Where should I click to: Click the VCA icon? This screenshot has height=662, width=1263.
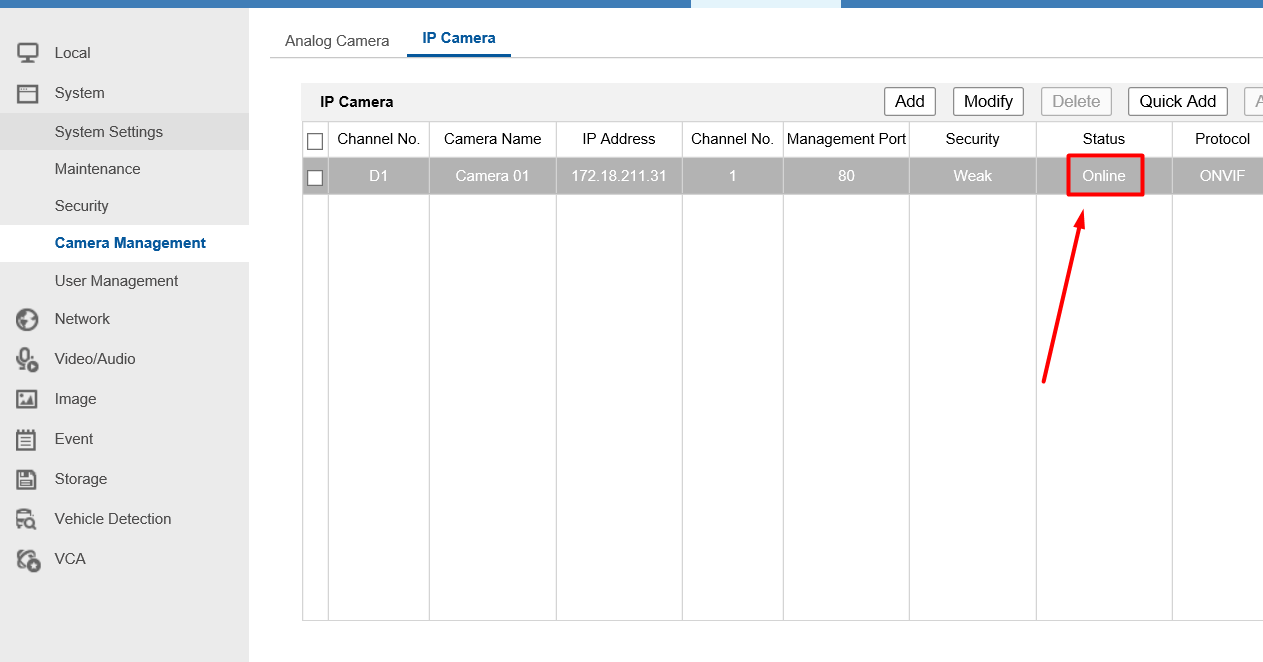(27, 559)
